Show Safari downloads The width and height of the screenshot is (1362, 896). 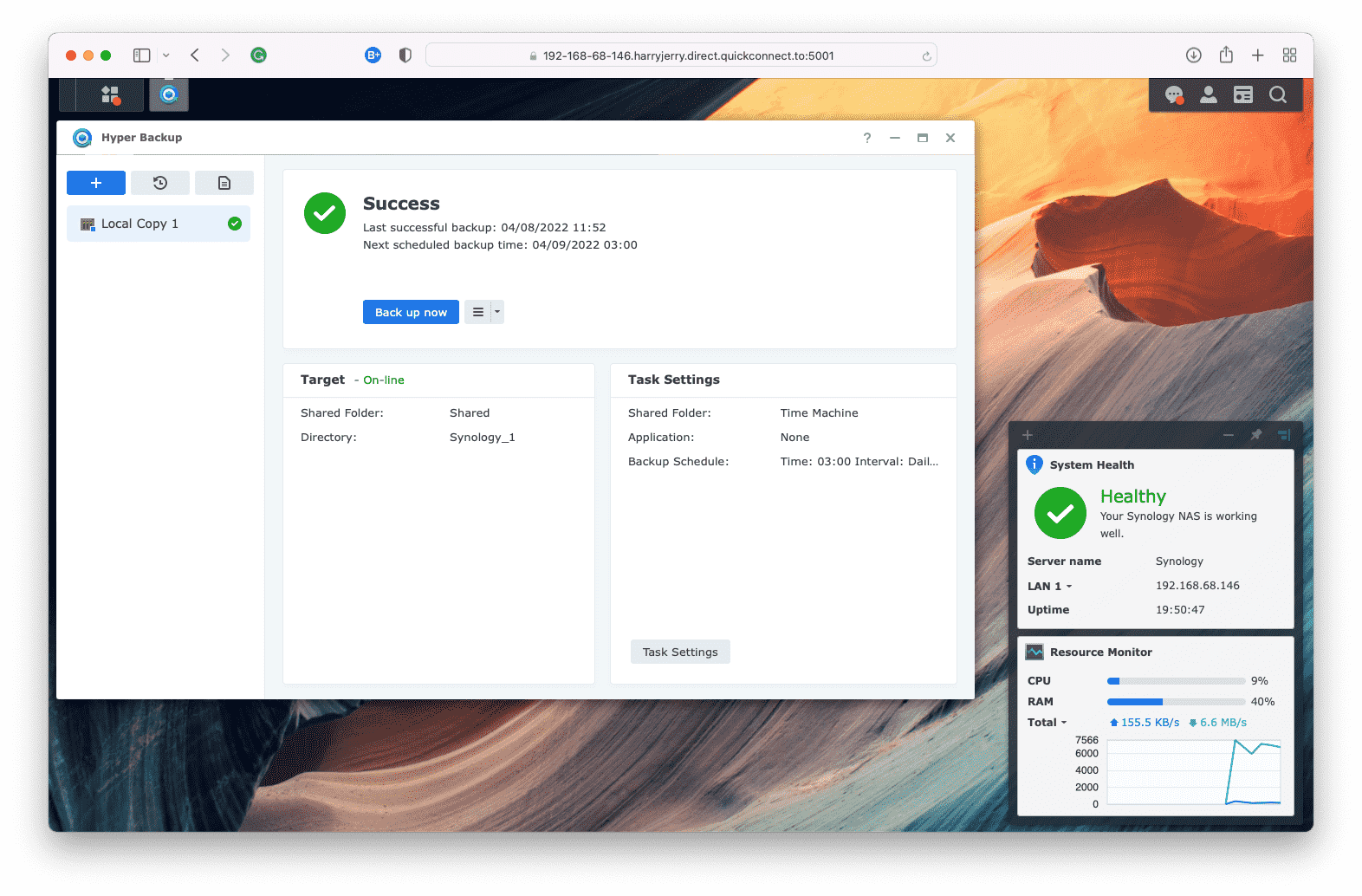point(1194,55)
